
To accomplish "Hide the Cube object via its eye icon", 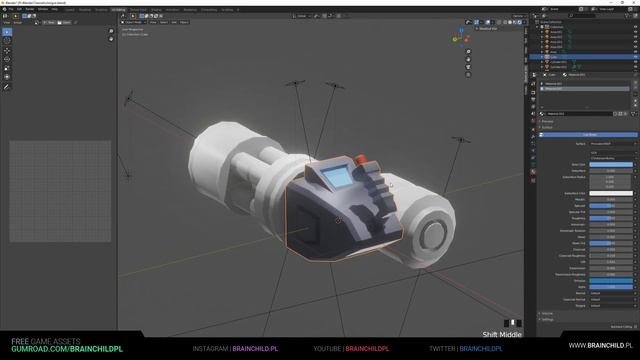I will pos(636,57).
